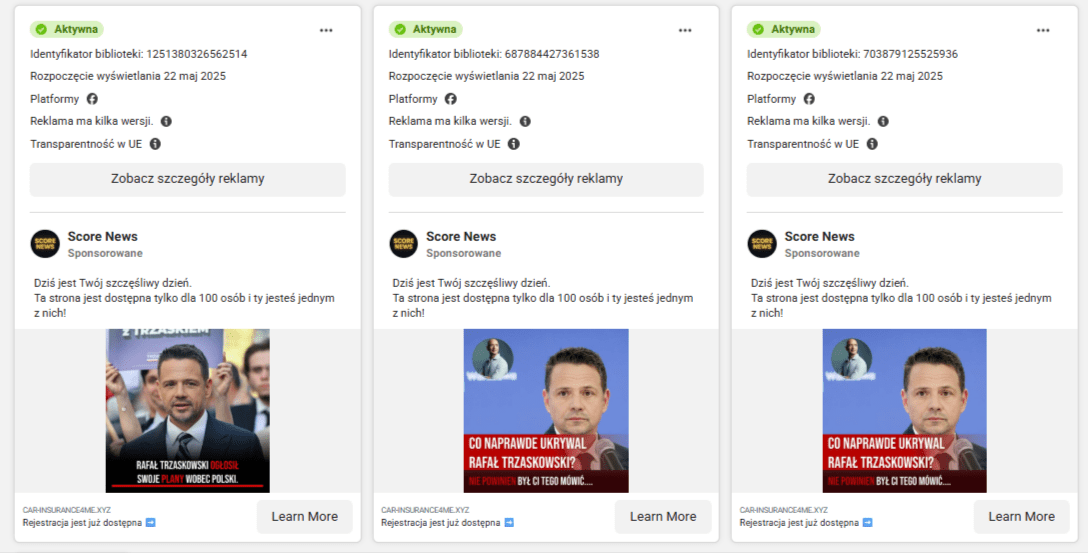This screenshot has height=553, width=1088.
Task: Click 'Rozpoczęcie wyświetlania 22 maj 2025' in ad 687884427361538
Action: [486, 76]
